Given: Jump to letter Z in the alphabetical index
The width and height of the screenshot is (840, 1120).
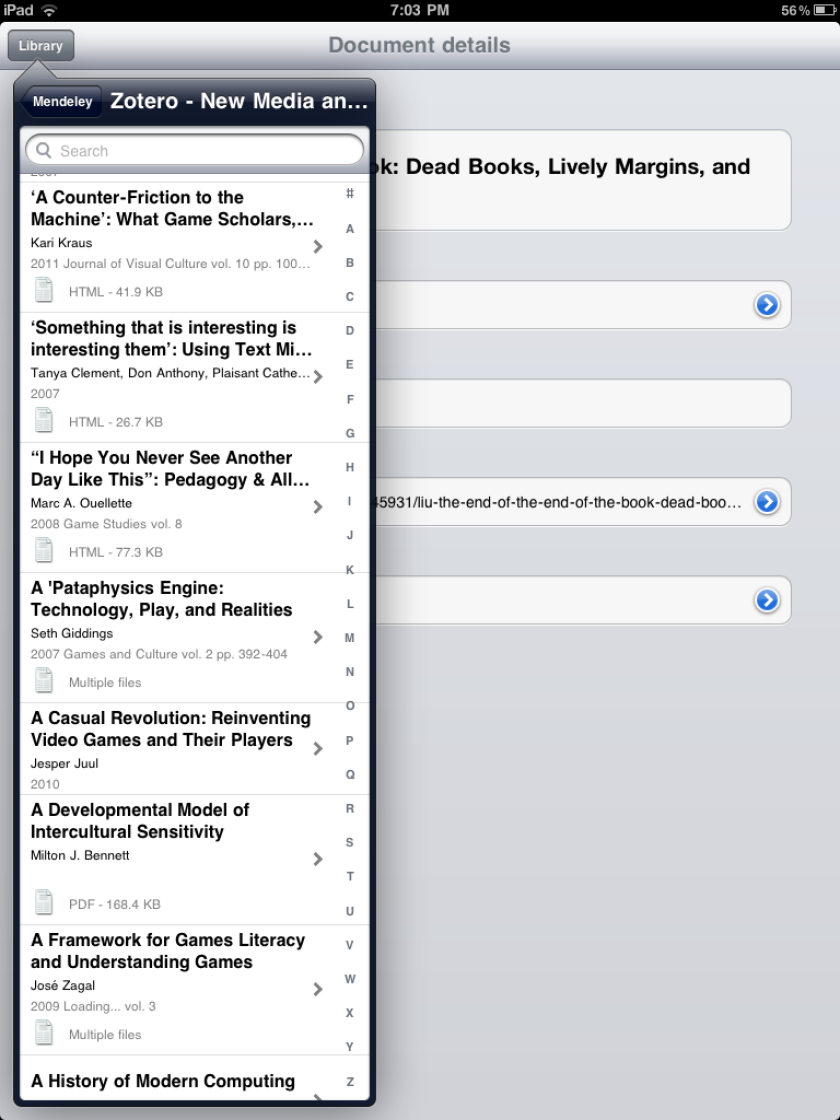Looking at the screenshot, I should pyautogui.click(x=350, y=1081).
